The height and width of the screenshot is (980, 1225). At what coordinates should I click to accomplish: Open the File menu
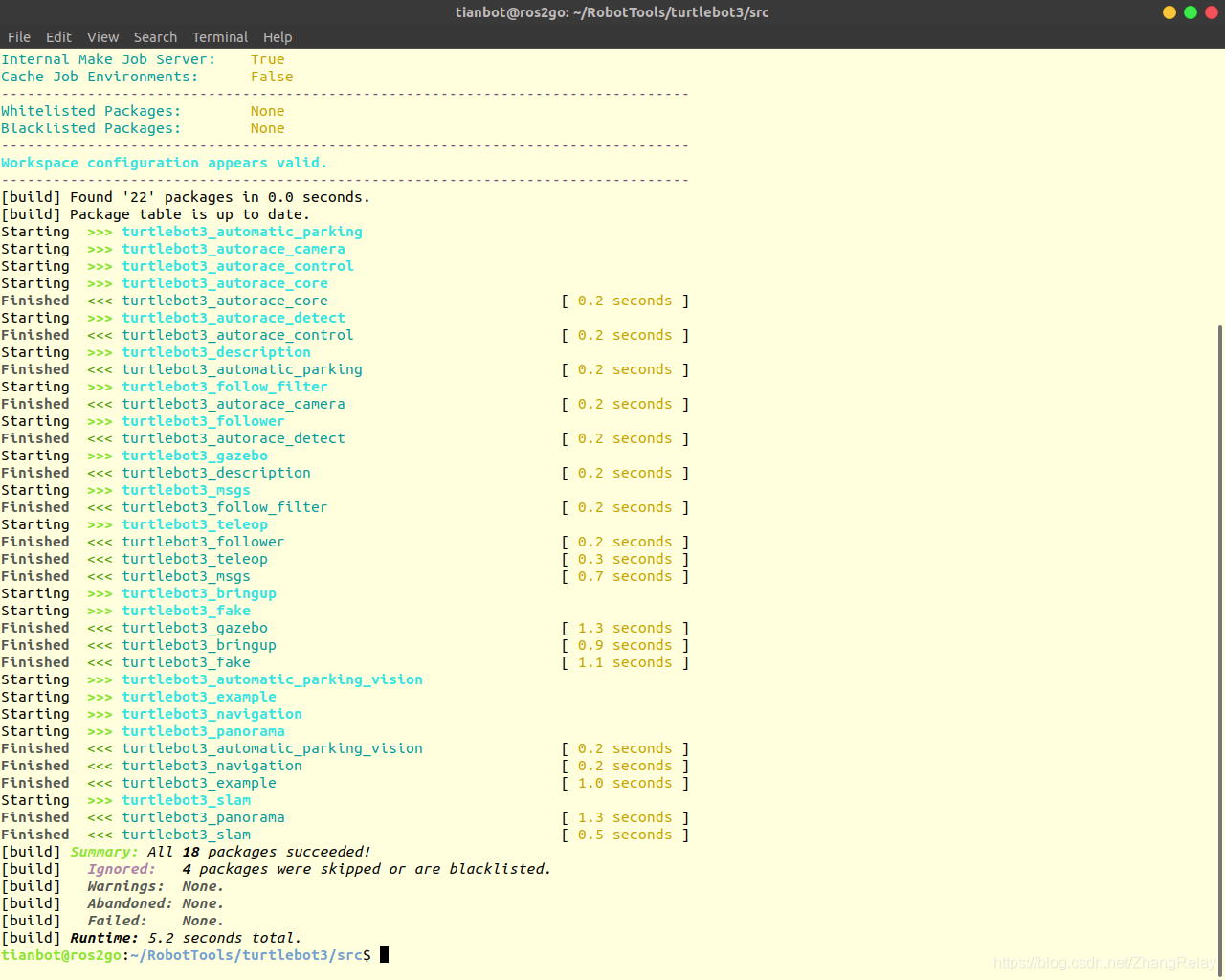tap(19, 37)
